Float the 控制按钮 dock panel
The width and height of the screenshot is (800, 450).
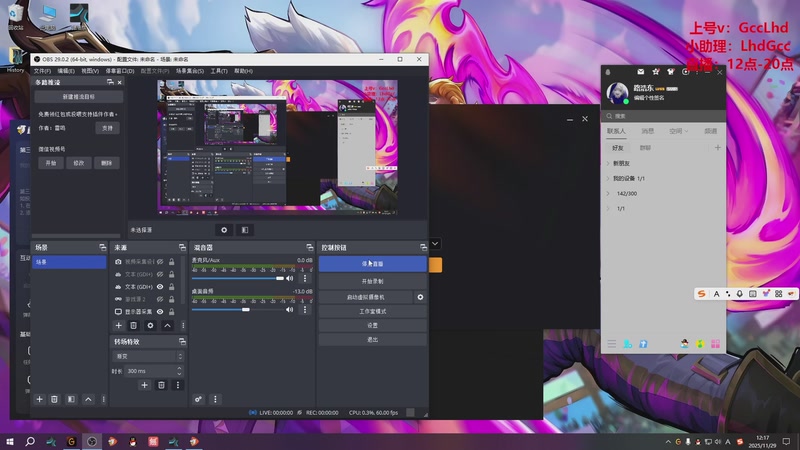[423, 247]
